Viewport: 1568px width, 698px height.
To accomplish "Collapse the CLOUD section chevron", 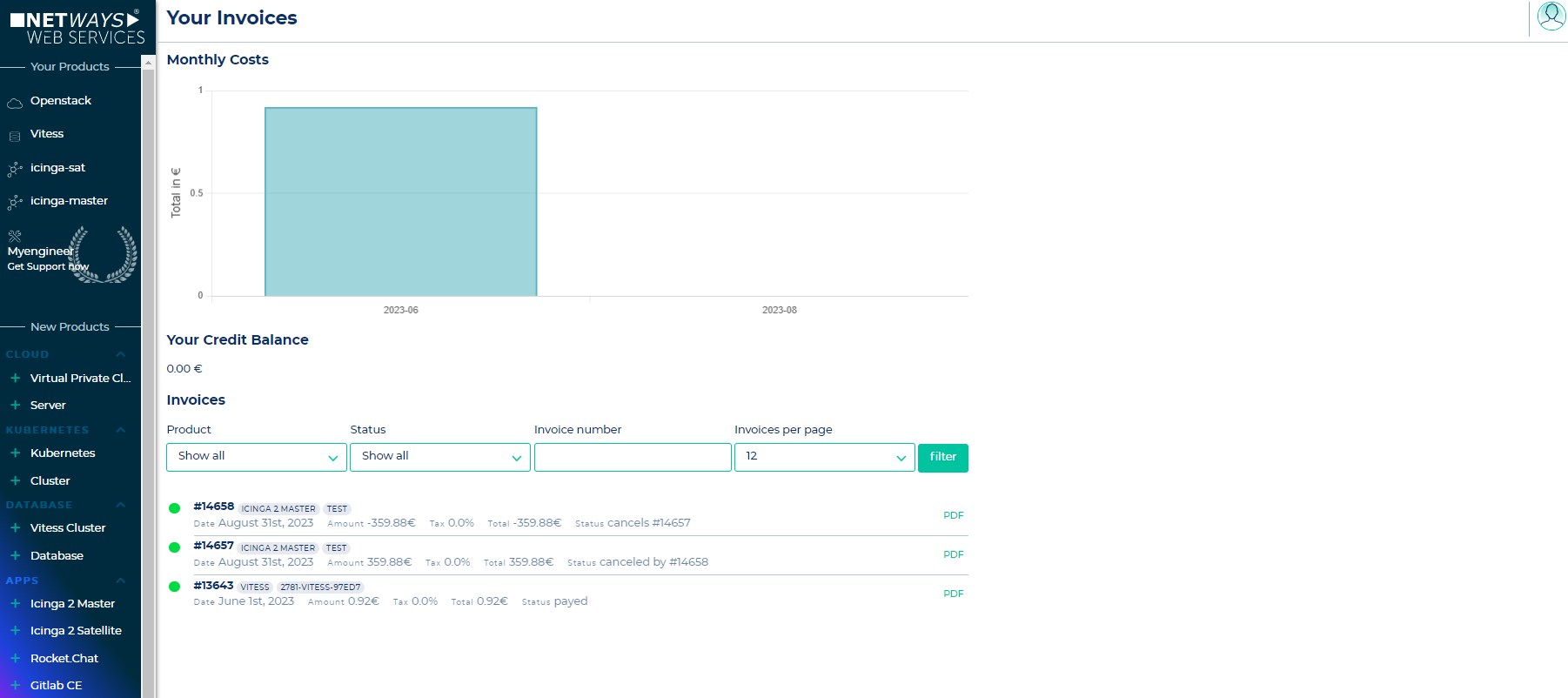I will pos(121,354).
